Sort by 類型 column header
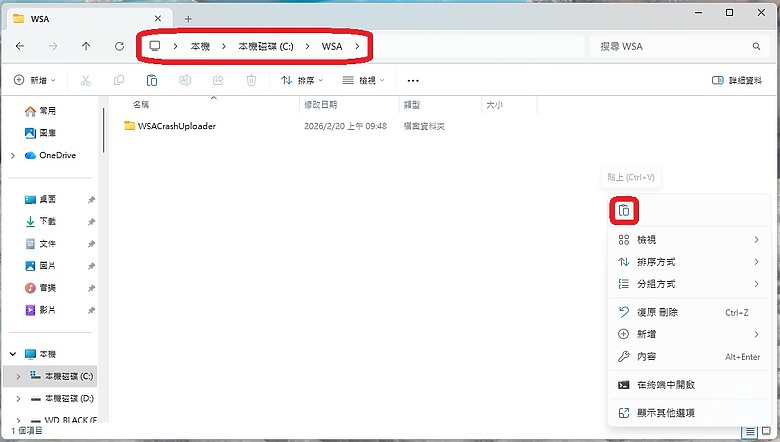The width and height of the screenshot is (780, 442). [412, 104]
